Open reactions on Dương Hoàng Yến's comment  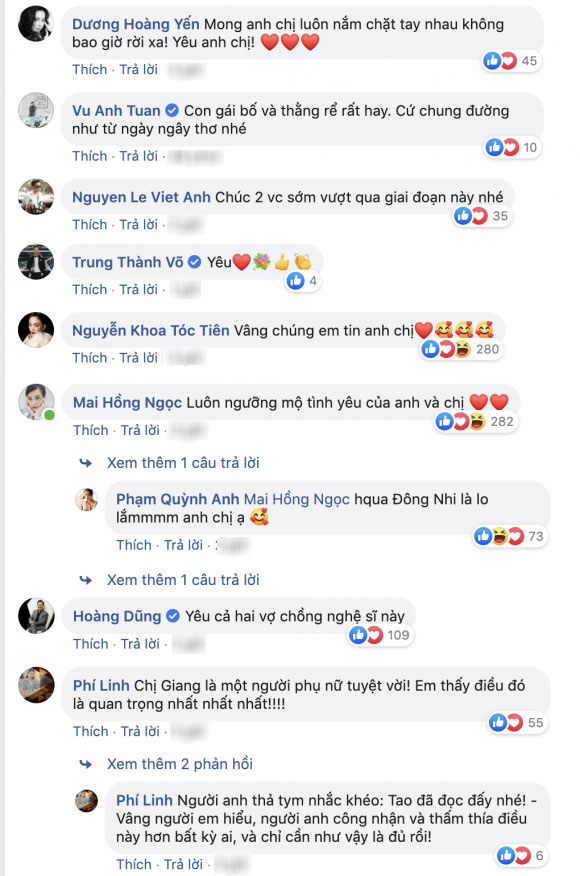(511, 61)
